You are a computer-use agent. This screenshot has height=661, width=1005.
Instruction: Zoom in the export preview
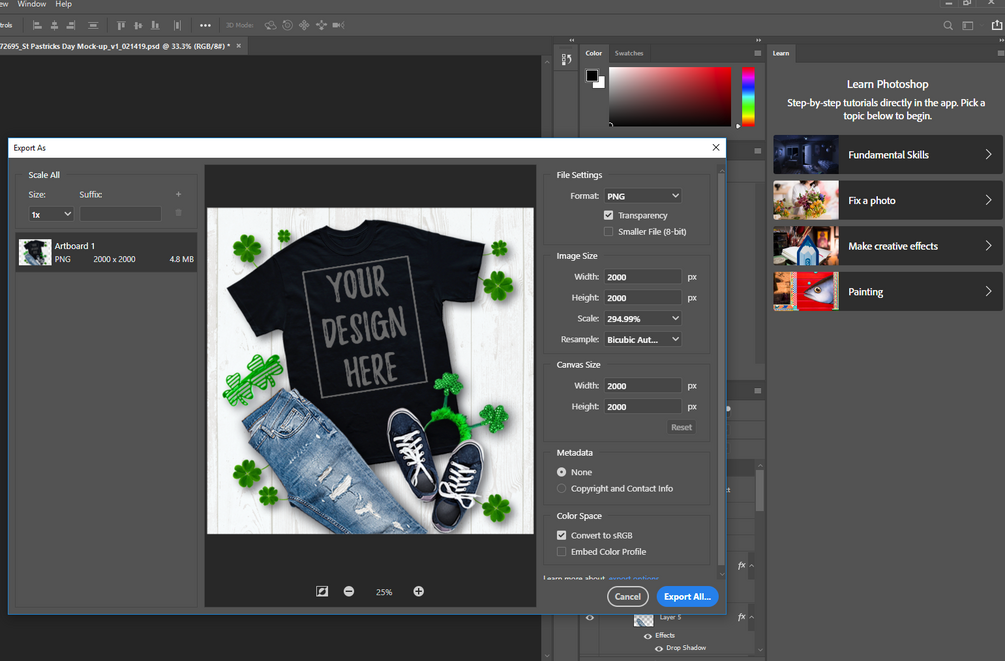(x=418, y=592)
